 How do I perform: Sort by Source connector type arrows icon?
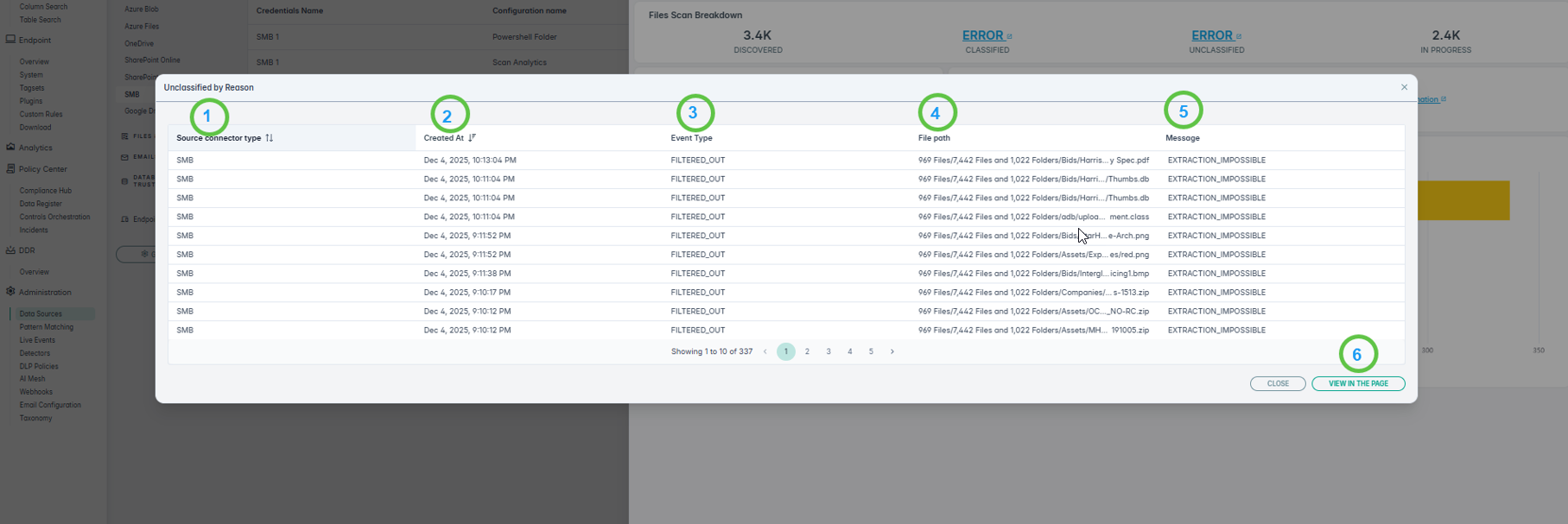270,138
